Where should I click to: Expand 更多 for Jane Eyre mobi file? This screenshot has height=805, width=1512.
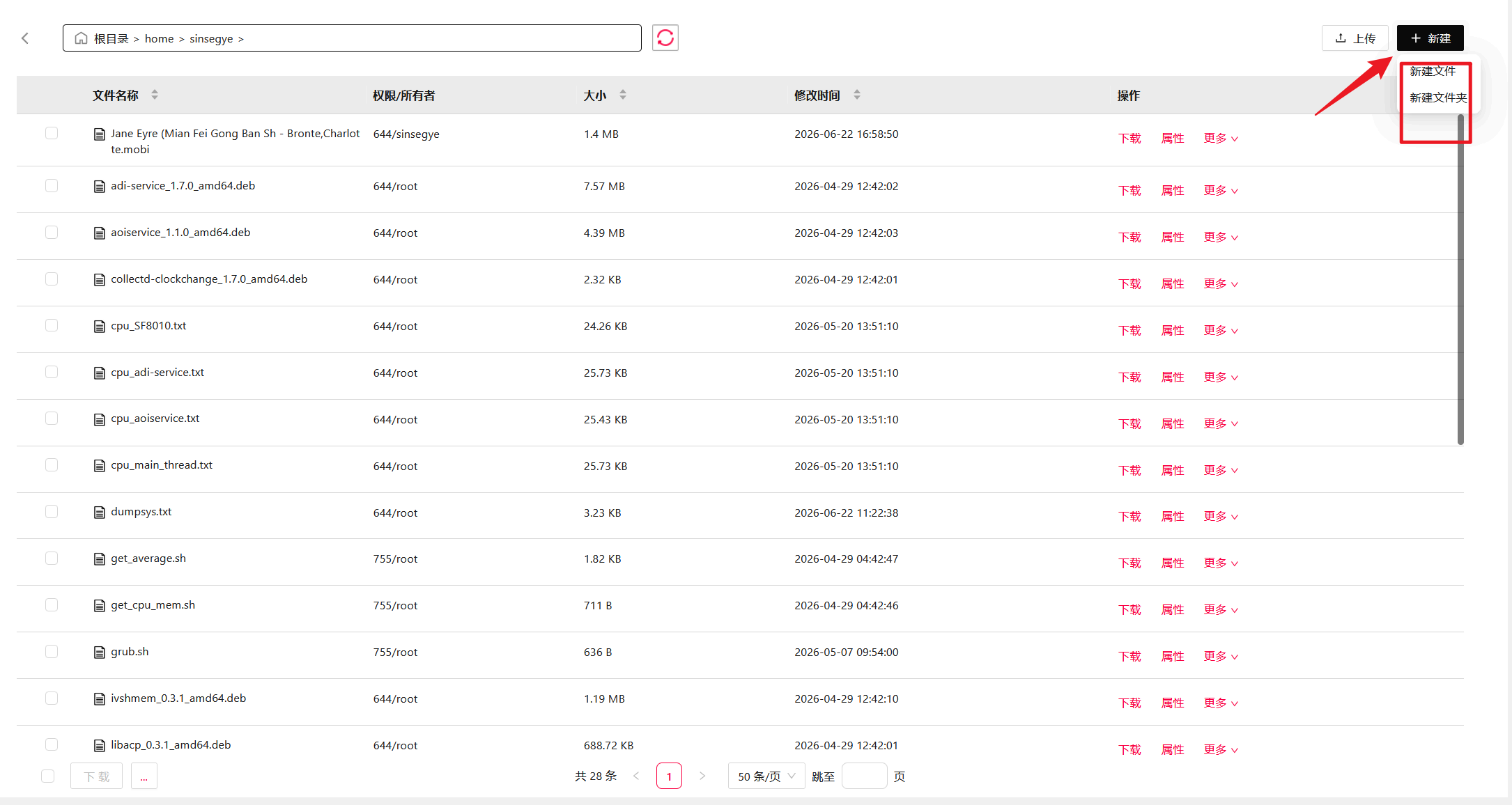click(1221, 138)
